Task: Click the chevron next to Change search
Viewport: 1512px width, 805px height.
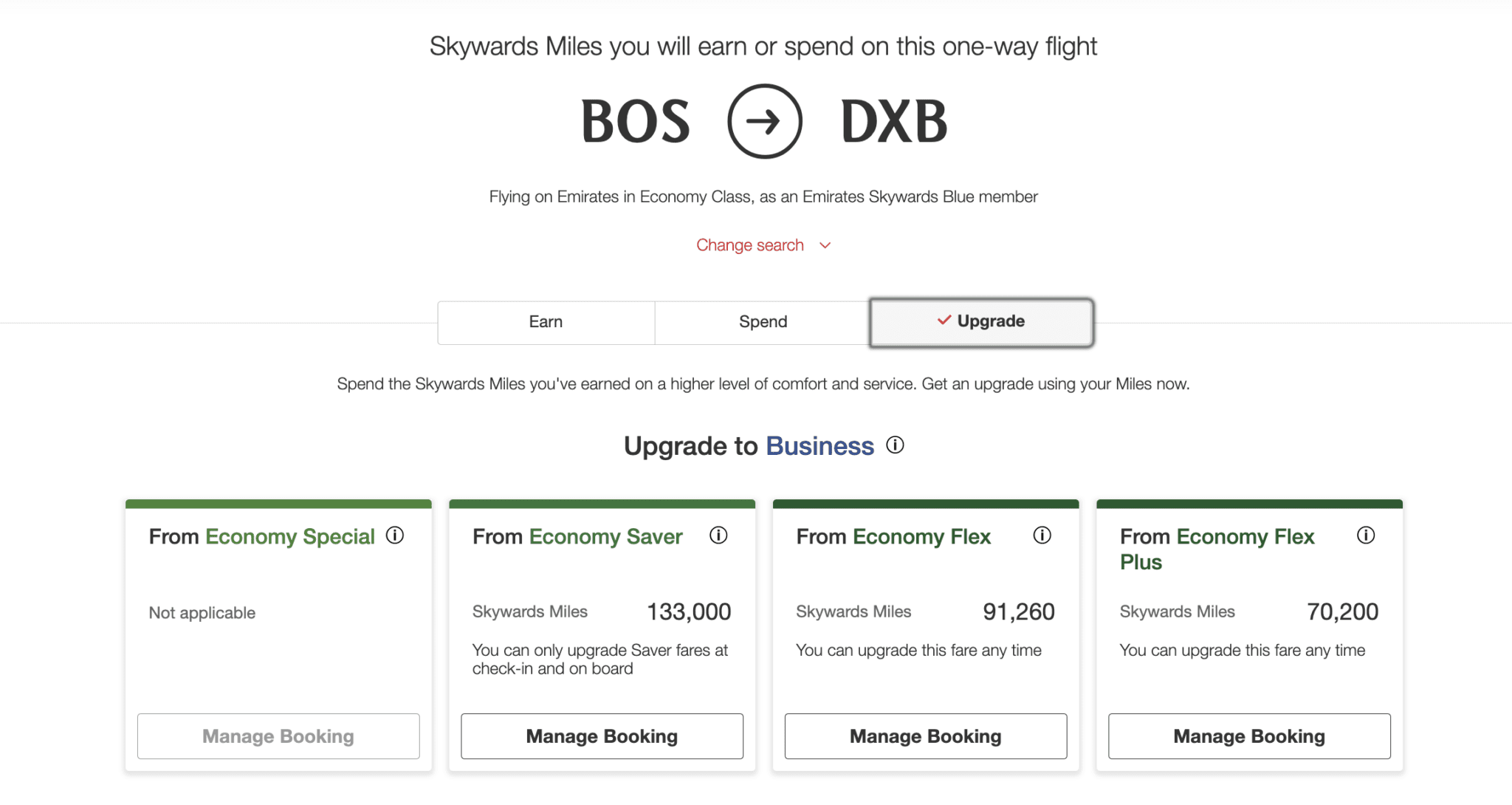Action: point(825,245)
